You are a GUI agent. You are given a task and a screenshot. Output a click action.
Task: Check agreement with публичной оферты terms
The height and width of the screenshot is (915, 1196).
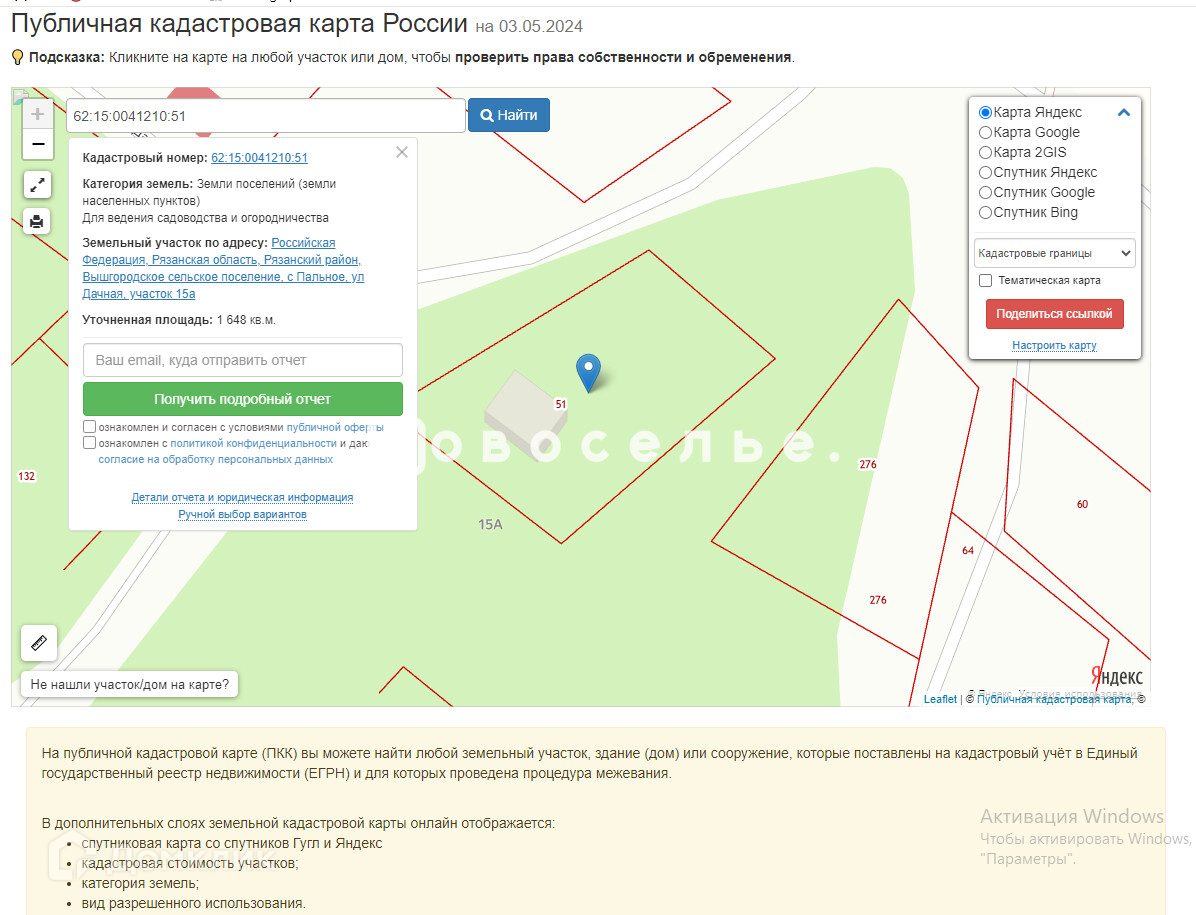tap(89, 426)
